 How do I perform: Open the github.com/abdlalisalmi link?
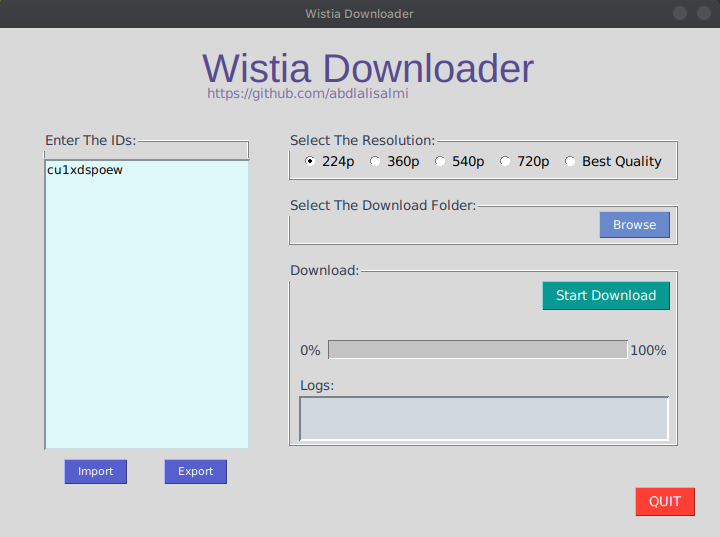pyautogui.click(x=308, y=93)
